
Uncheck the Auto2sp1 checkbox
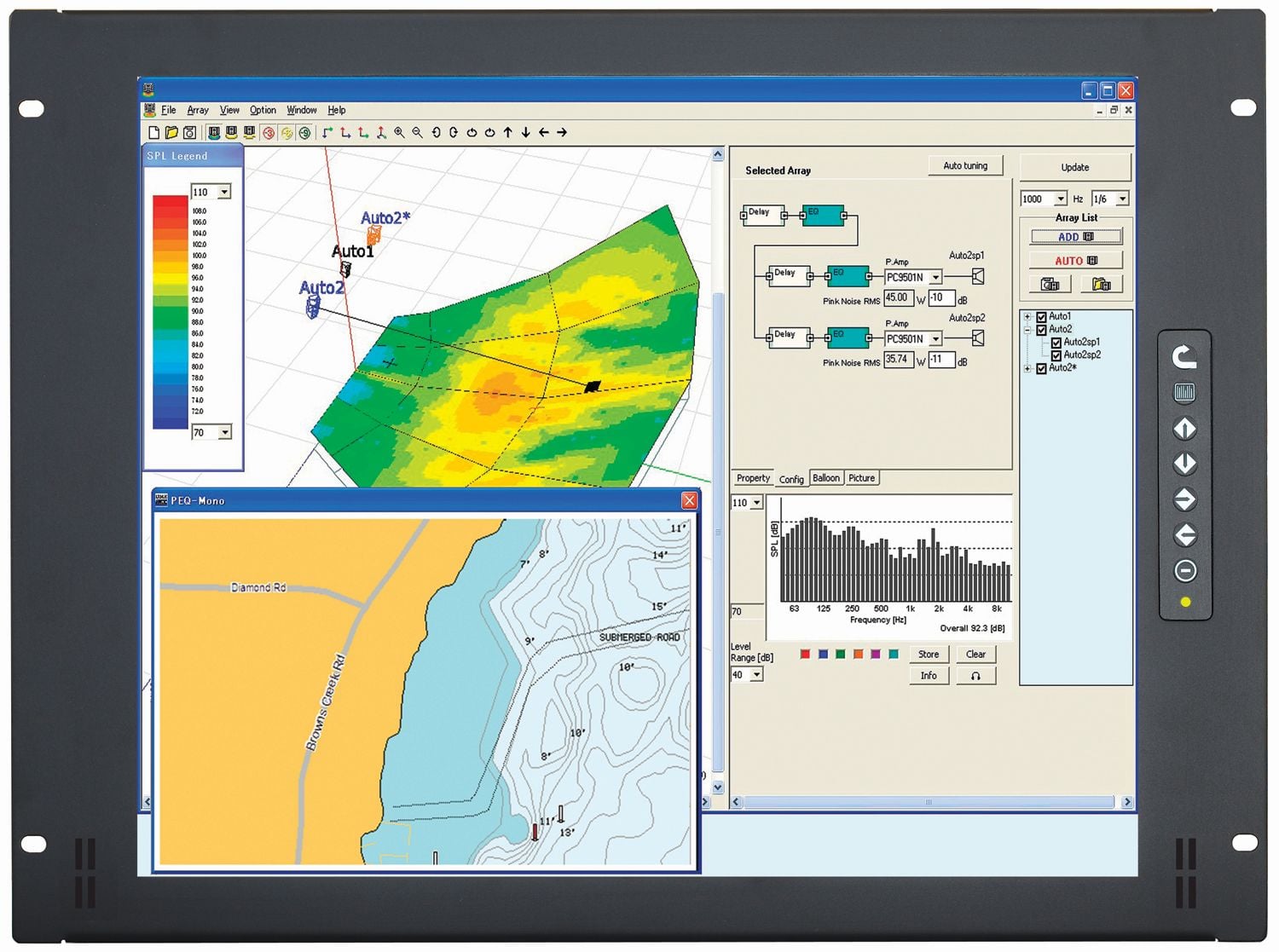(x=1056, y=343)
